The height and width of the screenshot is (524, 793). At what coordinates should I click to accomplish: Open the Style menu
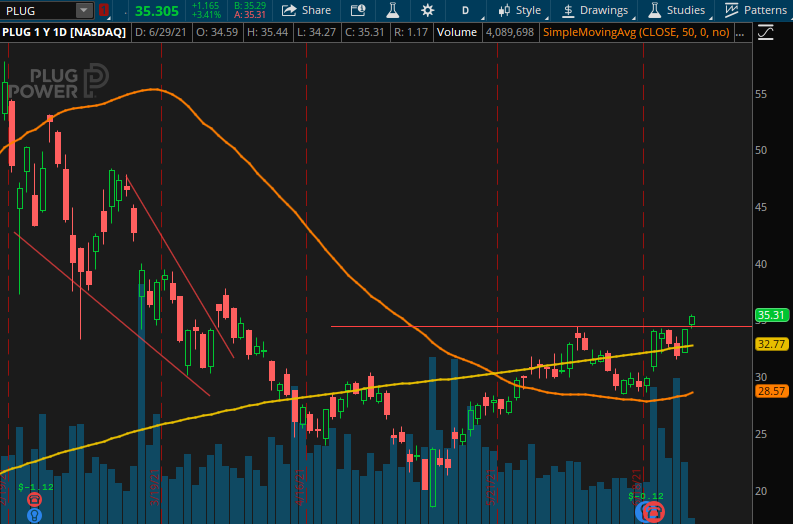point(519,10)
